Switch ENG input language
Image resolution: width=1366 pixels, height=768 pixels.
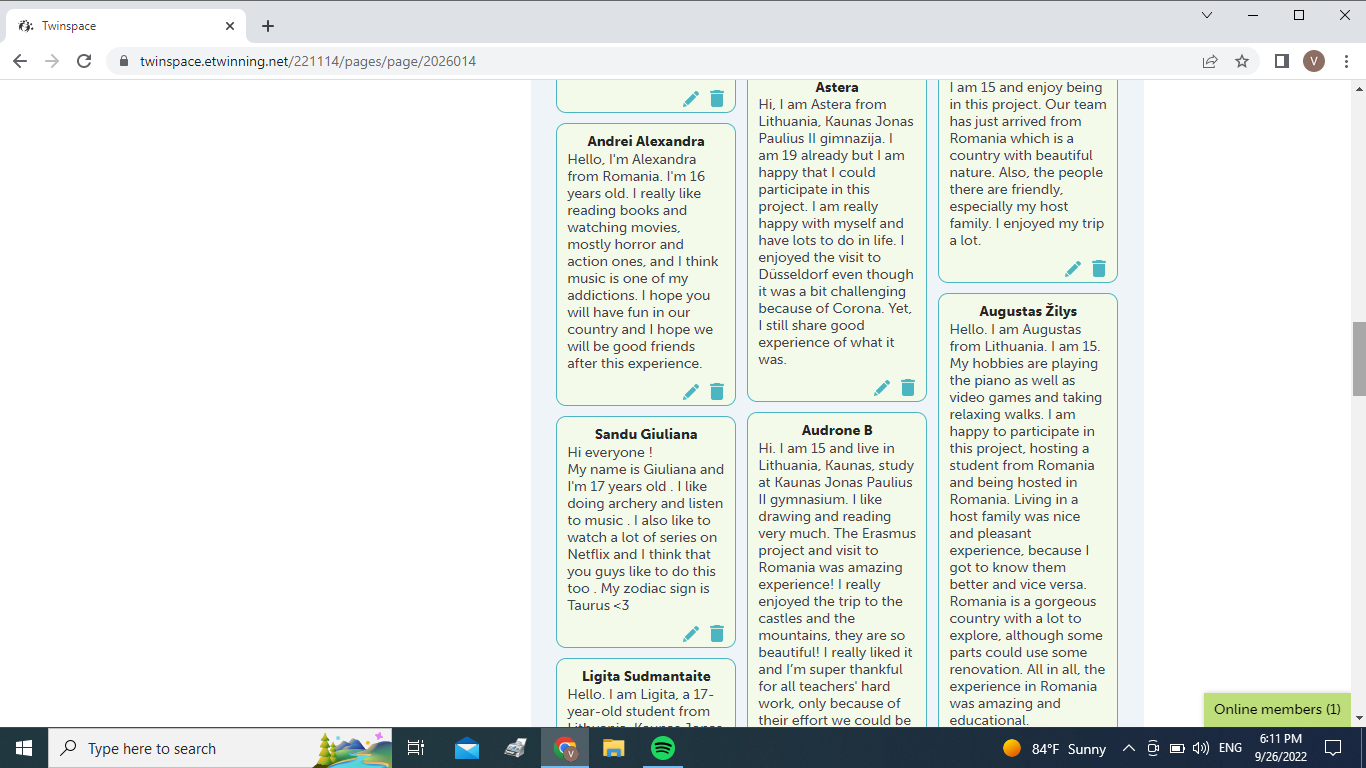tap(1231, 748)
